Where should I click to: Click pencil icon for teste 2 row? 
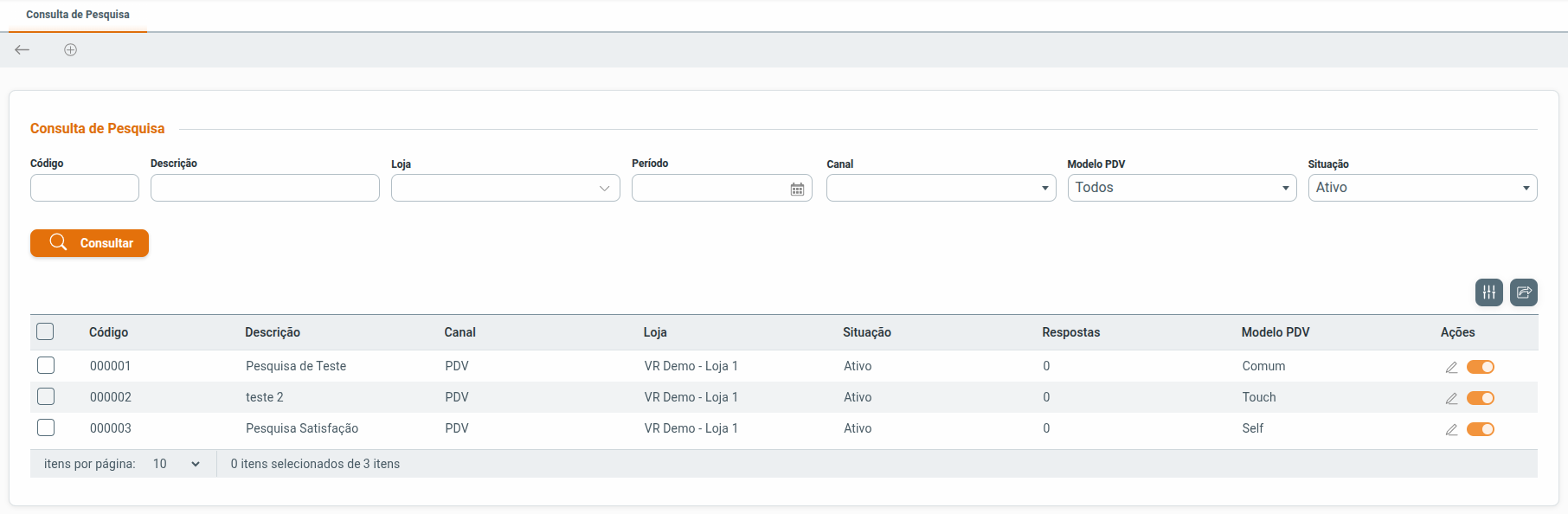[x=1451, y=398]
